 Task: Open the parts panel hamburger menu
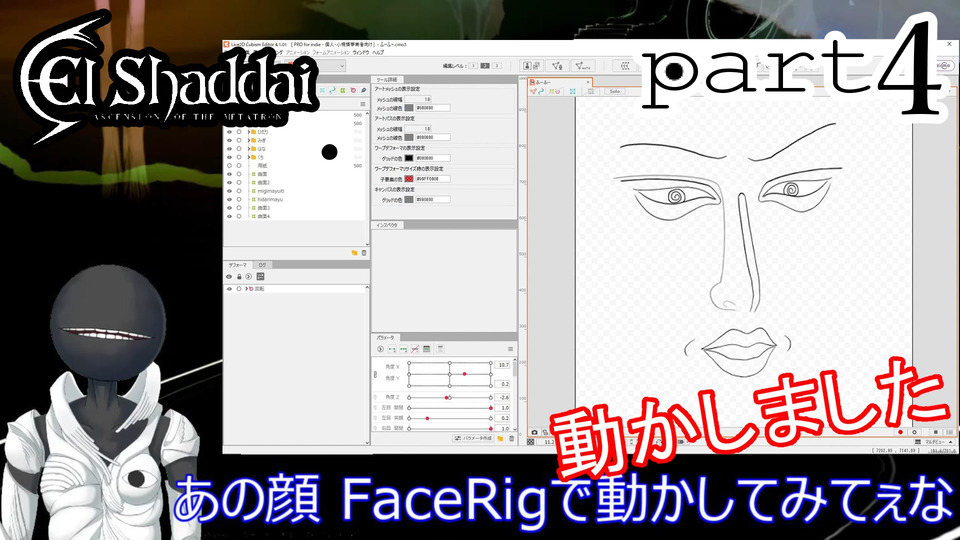362,105
